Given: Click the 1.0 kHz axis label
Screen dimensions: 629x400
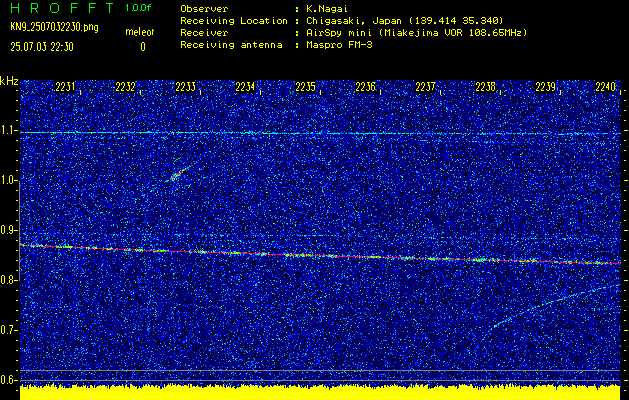Looking at the screenshot, I should (8, 181).
